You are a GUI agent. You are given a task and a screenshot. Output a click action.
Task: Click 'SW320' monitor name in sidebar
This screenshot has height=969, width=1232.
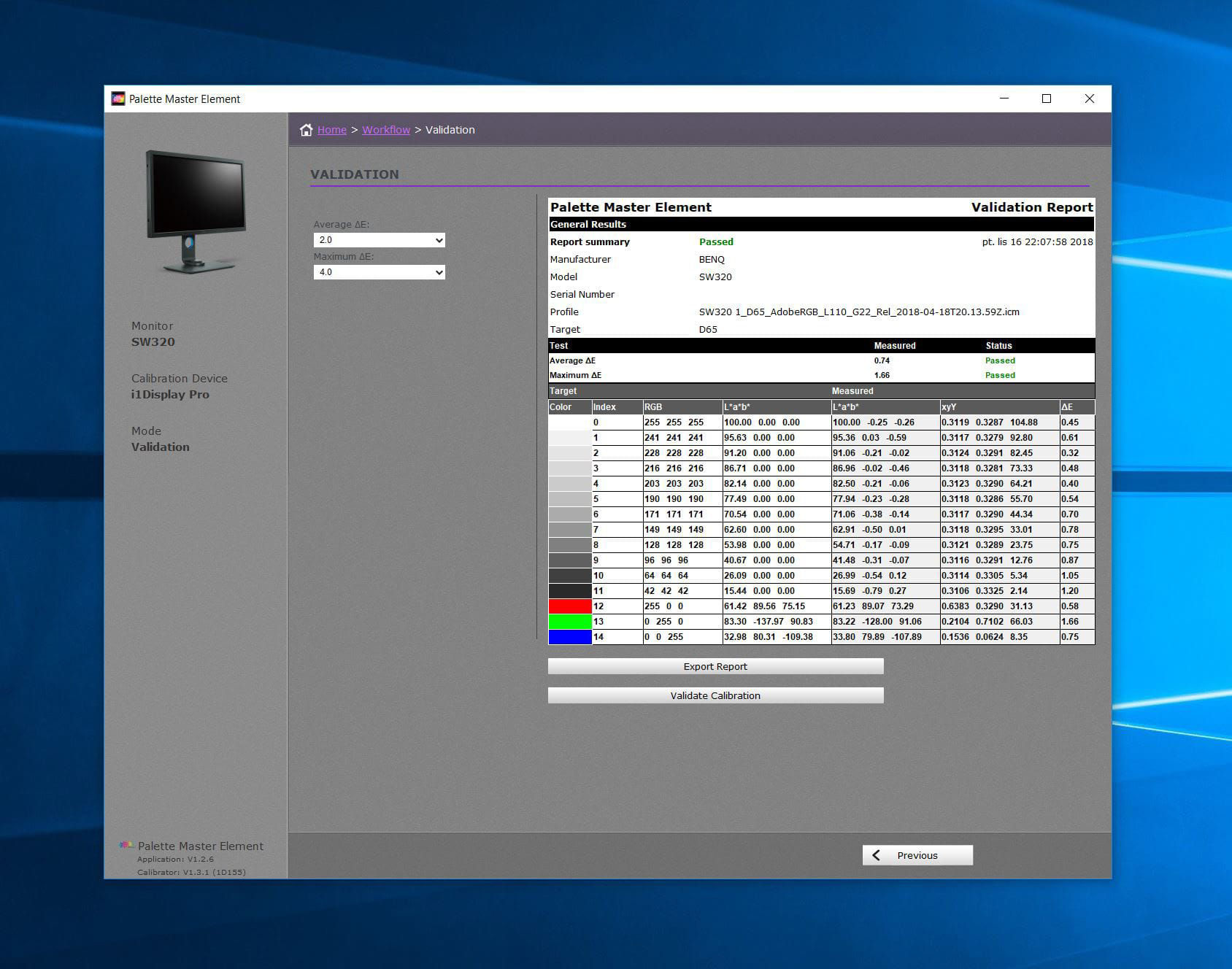click(x=153, y=342)
